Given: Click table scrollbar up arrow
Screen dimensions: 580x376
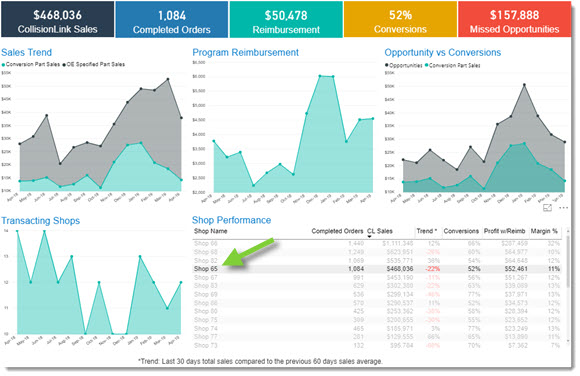Looking at the screenshot, I should coord(568,231).
